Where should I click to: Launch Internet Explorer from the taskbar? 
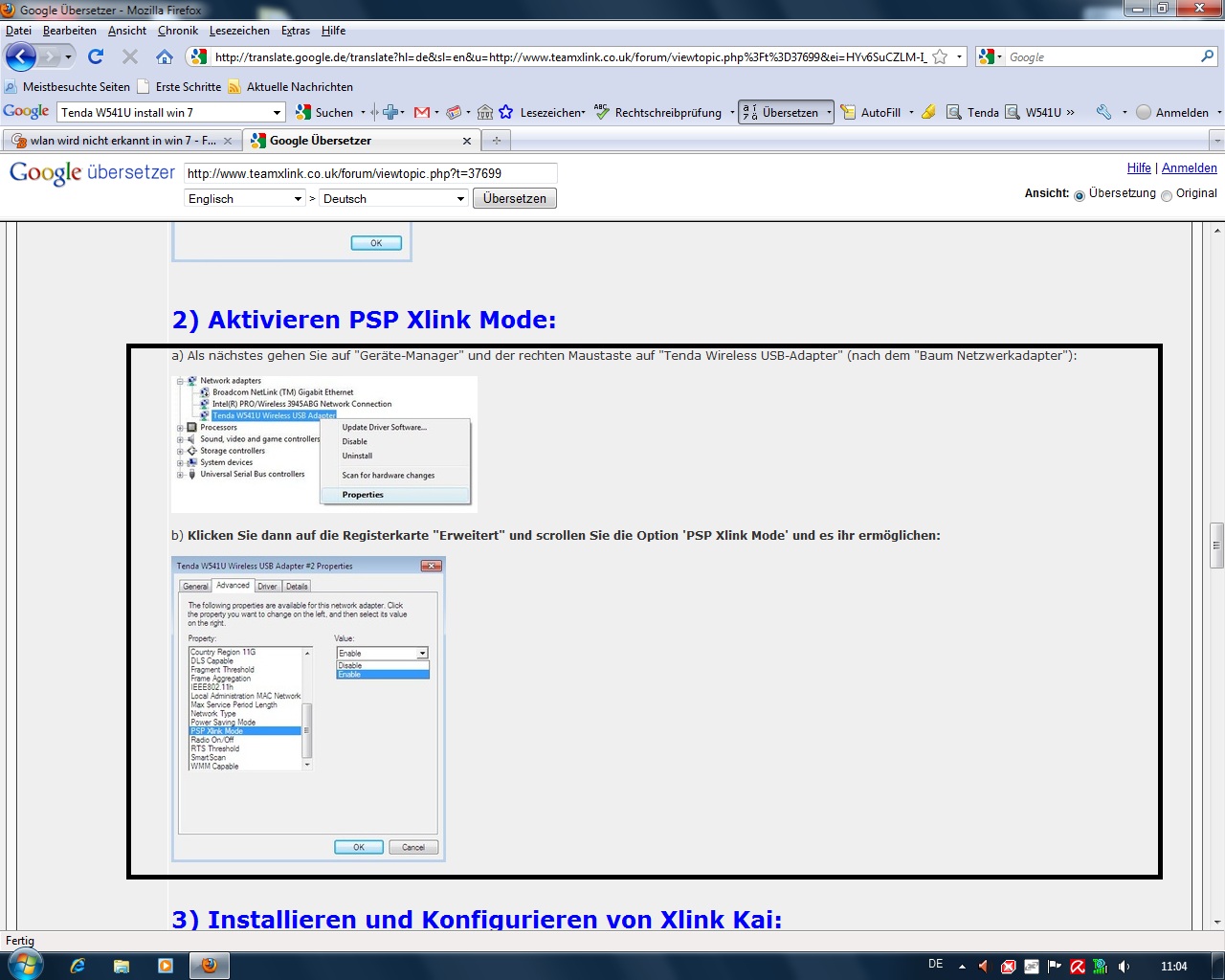pyautogui.click(x=78, y=966)
